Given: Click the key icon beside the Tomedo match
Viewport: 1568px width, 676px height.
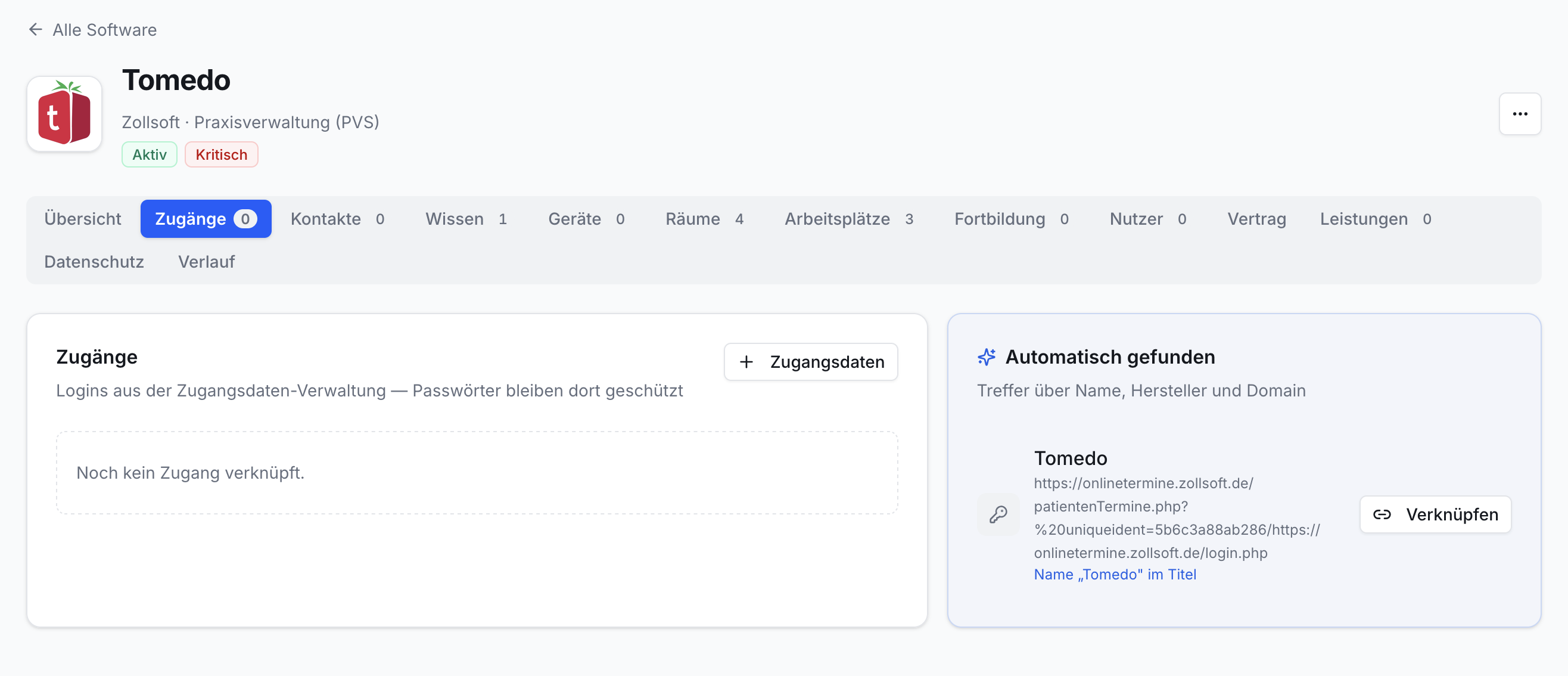Looking at the screenshot, I should click(x=998, y=514).
